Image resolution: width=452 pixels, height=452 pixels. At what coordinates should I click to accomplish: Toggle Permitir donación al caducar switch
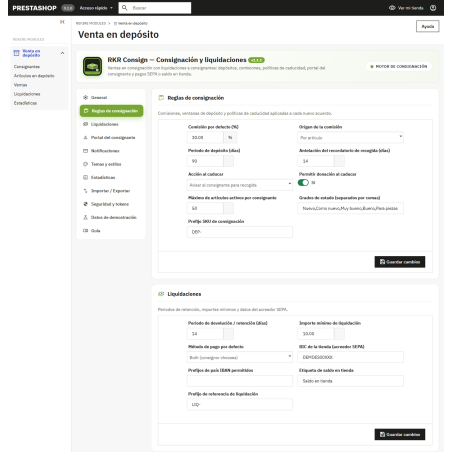tap(303, 182)
